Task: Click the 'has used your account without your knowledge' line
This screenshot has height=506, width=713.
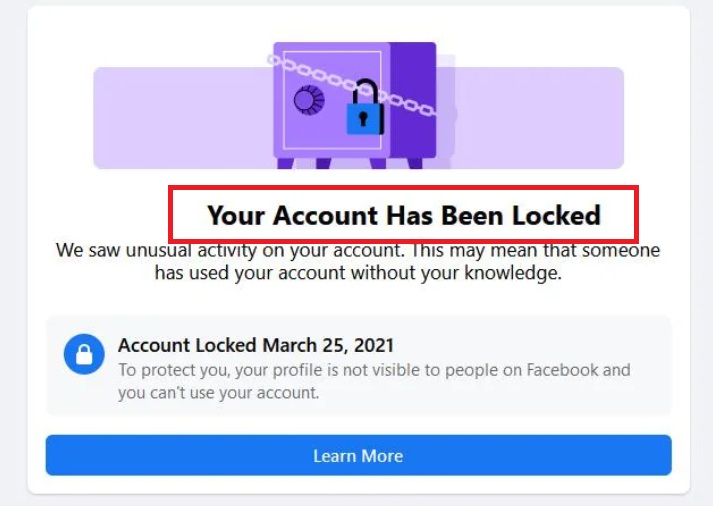Action: coord(358,272)
